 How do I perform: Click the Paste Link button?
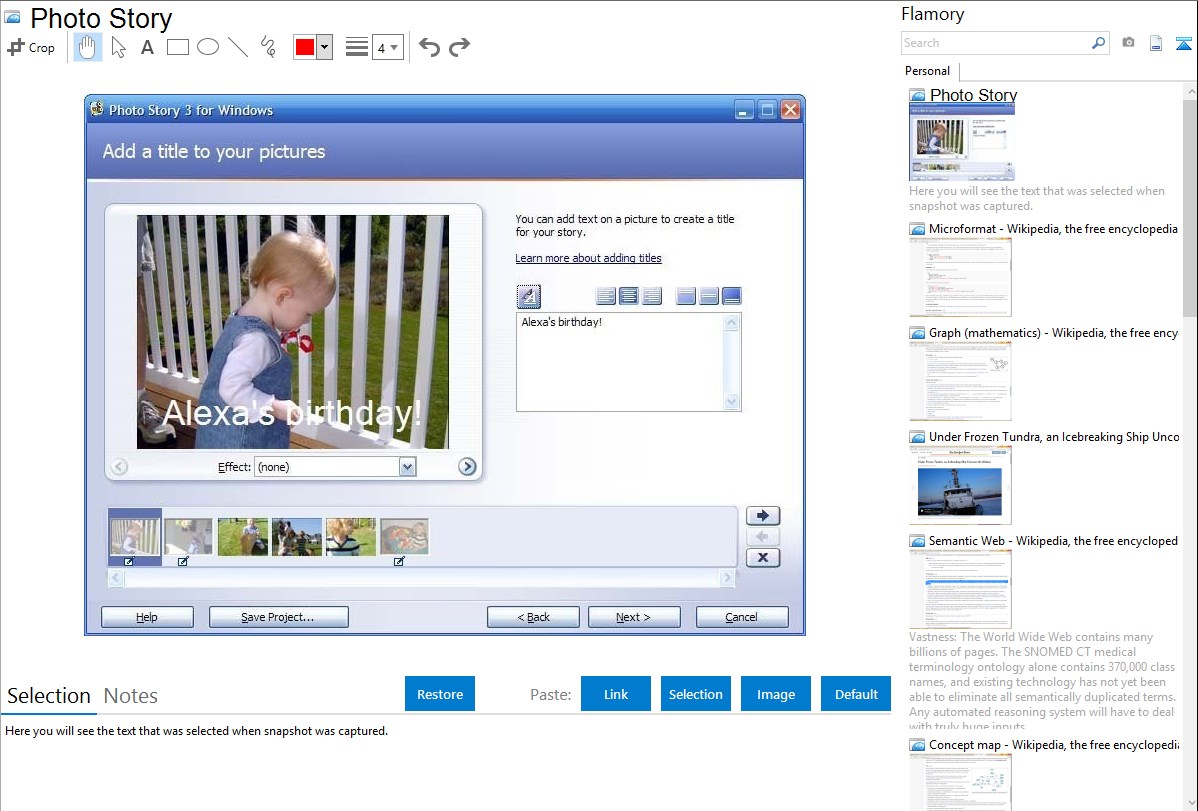(616, 694)
